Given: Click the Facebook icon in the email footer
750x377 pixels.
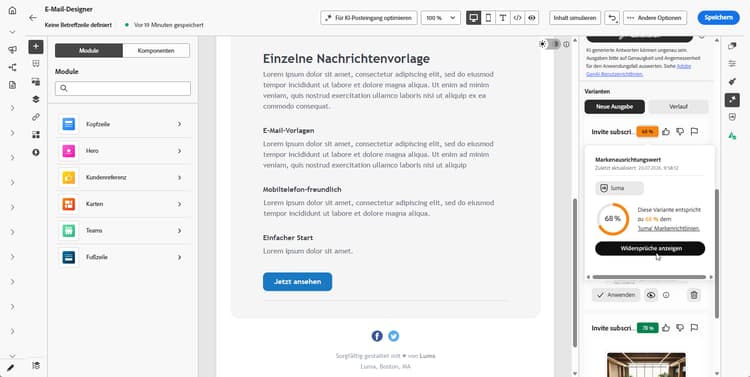Looking at the screenshot, I should (x=377, y=336).
